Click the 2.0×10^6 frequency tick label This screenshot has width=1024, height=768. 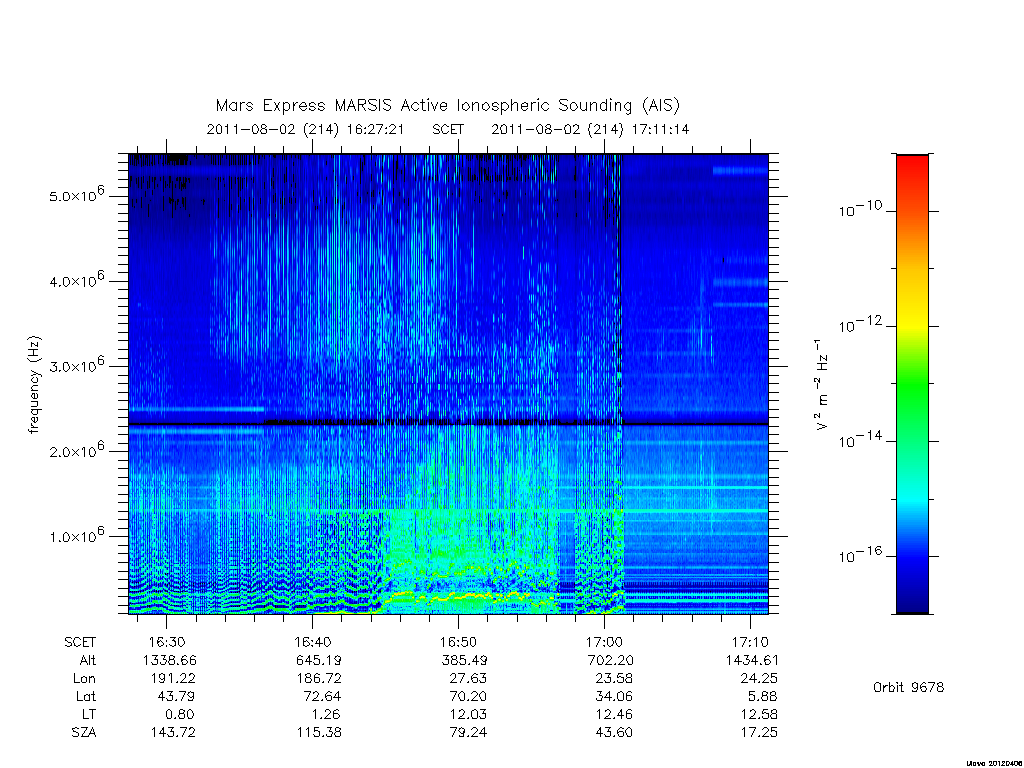[x=76, y=450]
